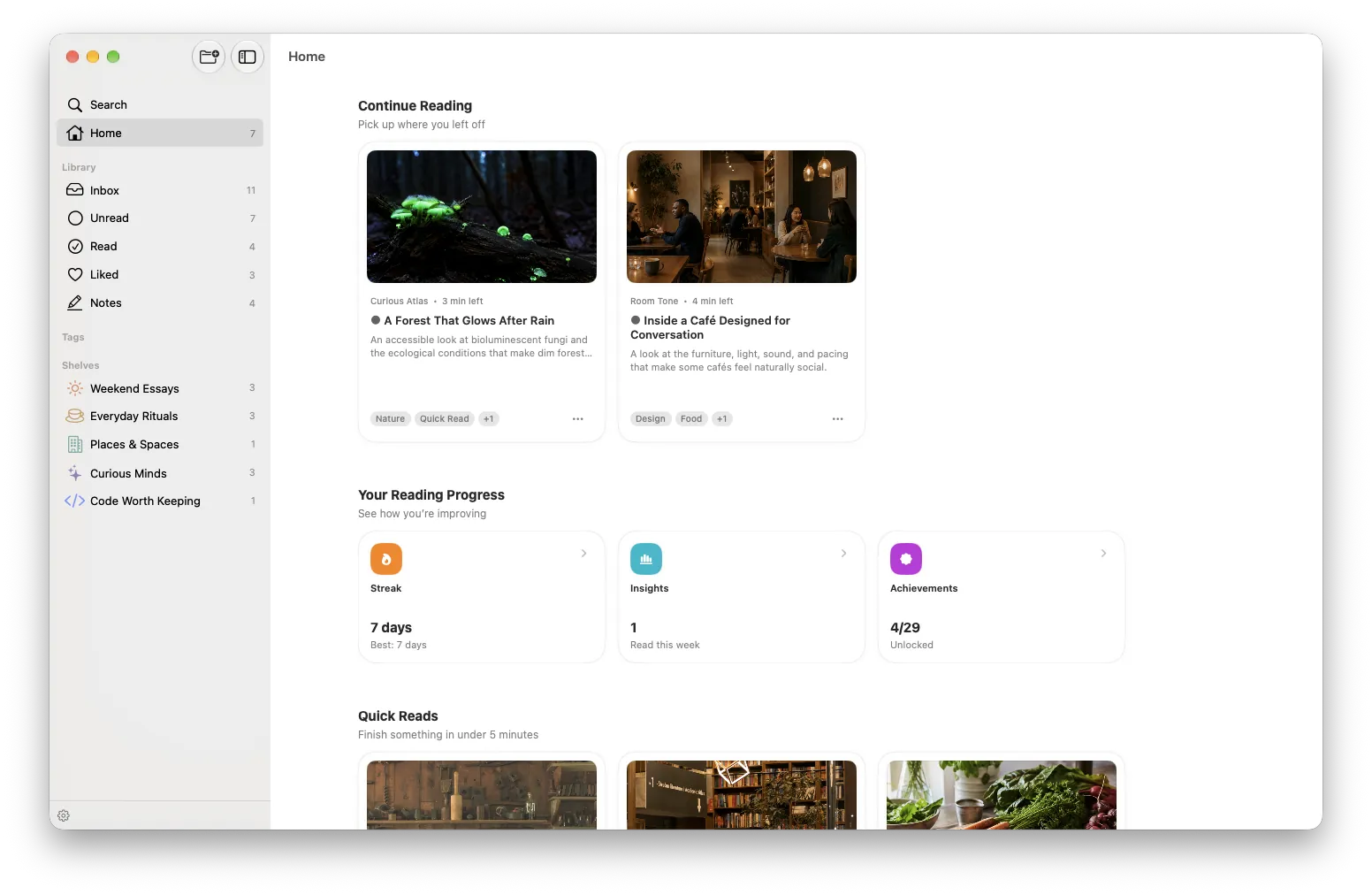Click the Shelves section header
The image size is (1372, 895).
coord(80,365)
